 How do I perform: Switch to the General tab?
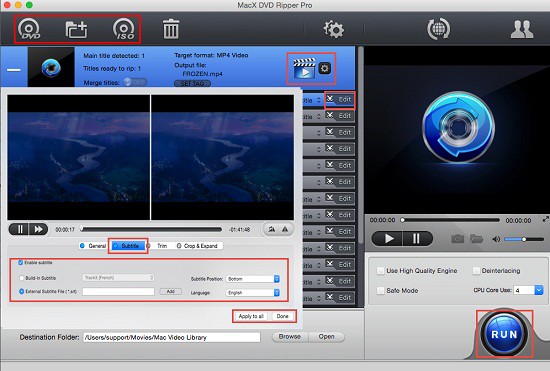[93, 246]
